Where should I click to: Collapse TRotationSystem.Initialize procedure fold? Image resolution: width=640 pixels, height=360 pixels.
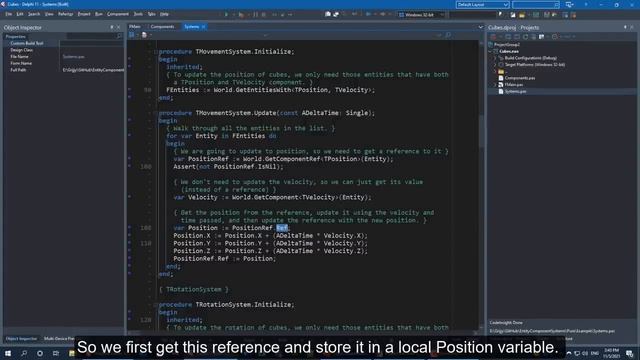156,305
